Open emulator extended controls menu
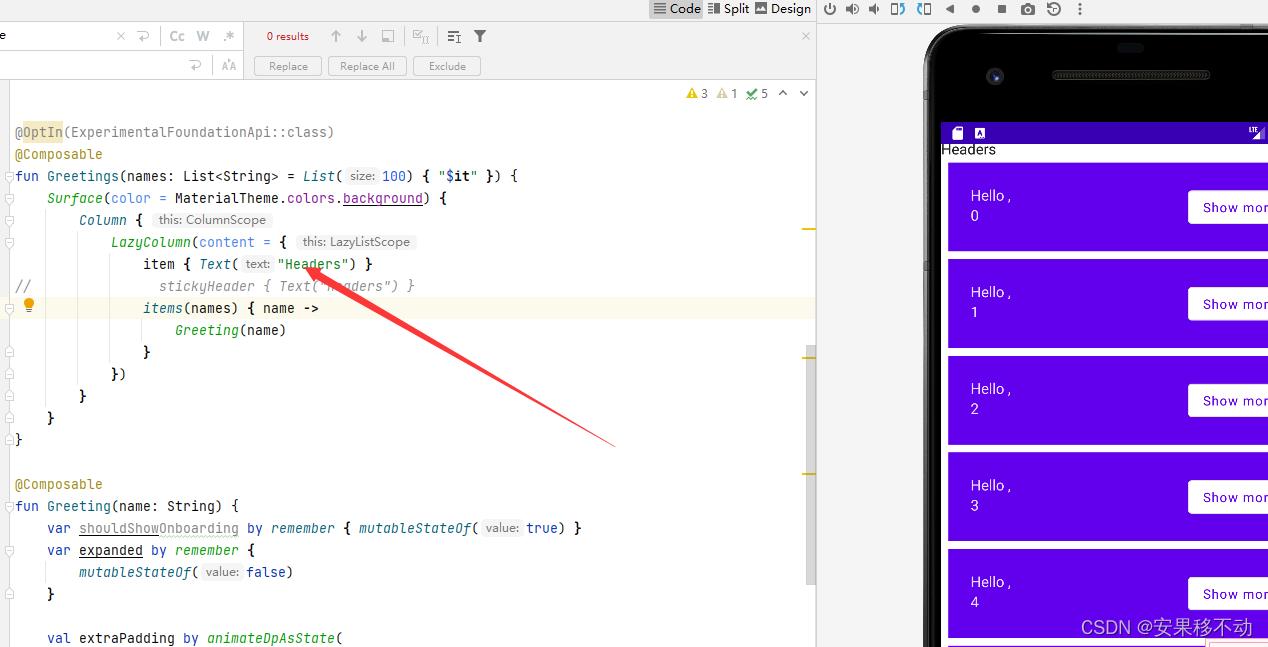1268x647 pixels. click(x=1080, y=9)
